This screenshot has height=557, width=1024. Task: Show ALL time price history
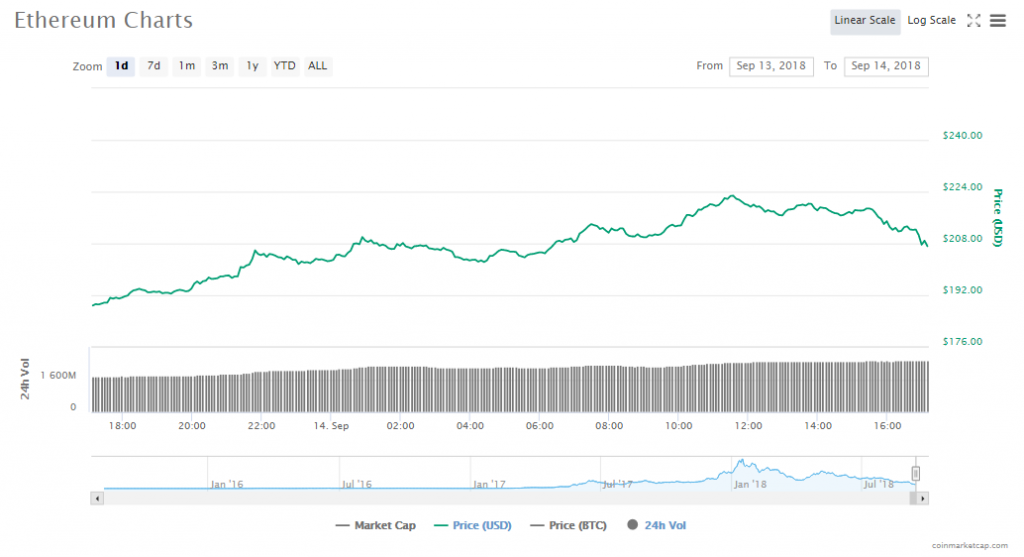click(x=317, y=66)
